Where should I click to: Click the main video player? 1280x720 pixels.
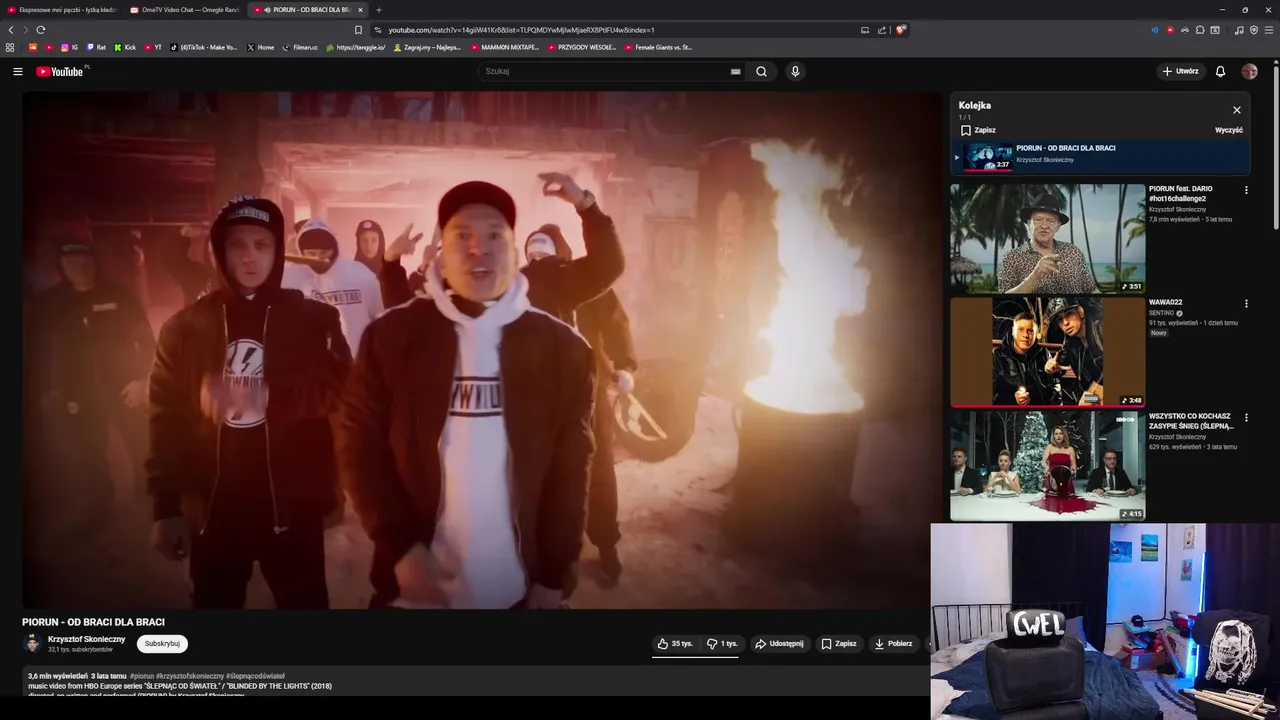coord(481,350)
